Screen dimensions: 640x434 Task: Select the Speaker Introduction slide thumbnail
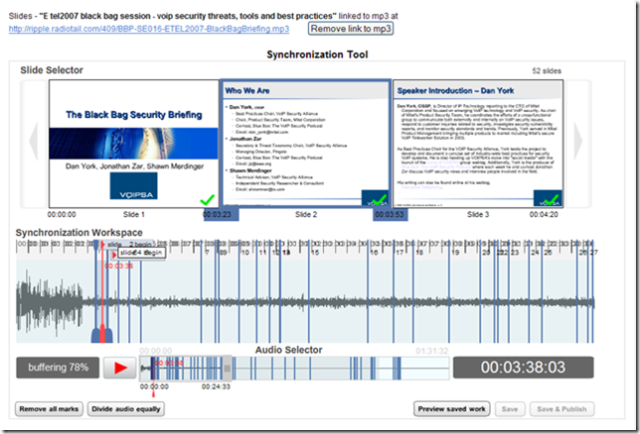[477, 144]
